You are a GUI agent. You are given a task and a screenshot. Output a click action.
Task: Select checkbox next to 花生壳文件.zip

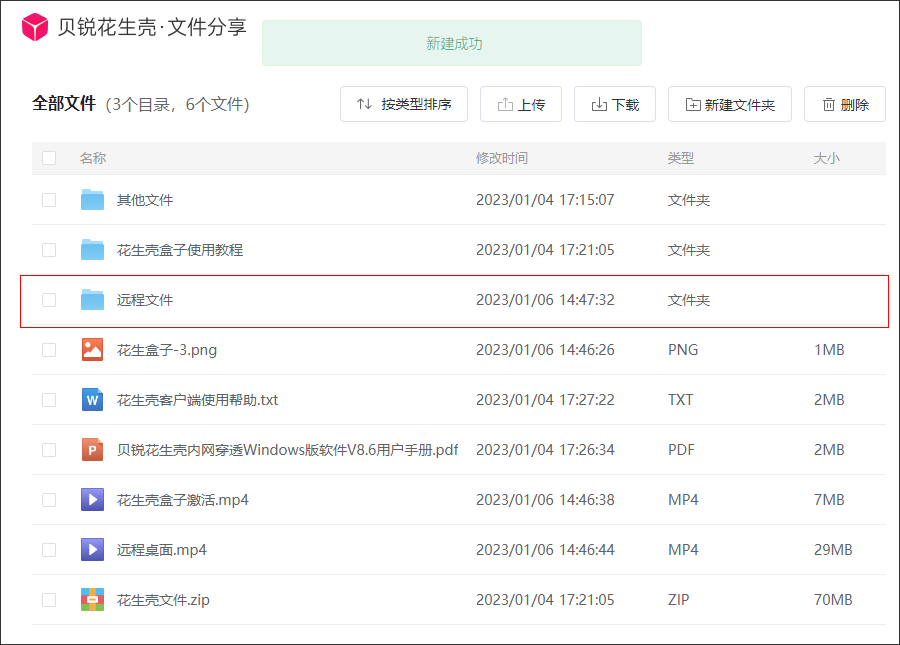(49, 600)
